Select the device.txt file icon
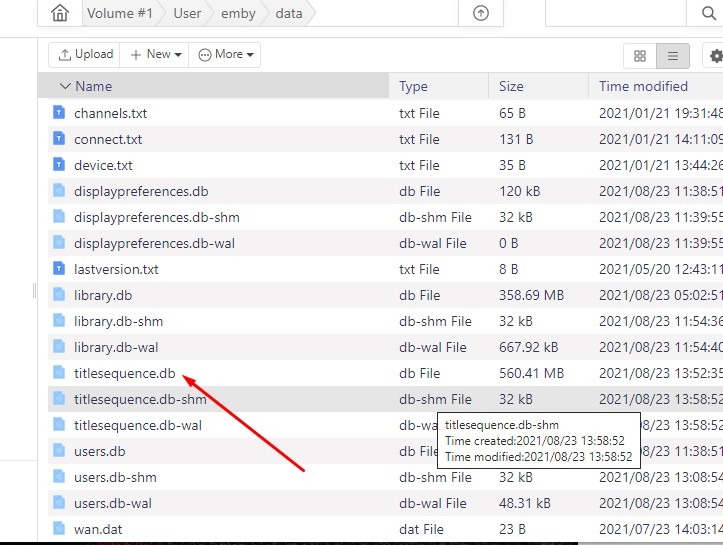The width and height of the screenshot is (723, 545). point(59,164)
